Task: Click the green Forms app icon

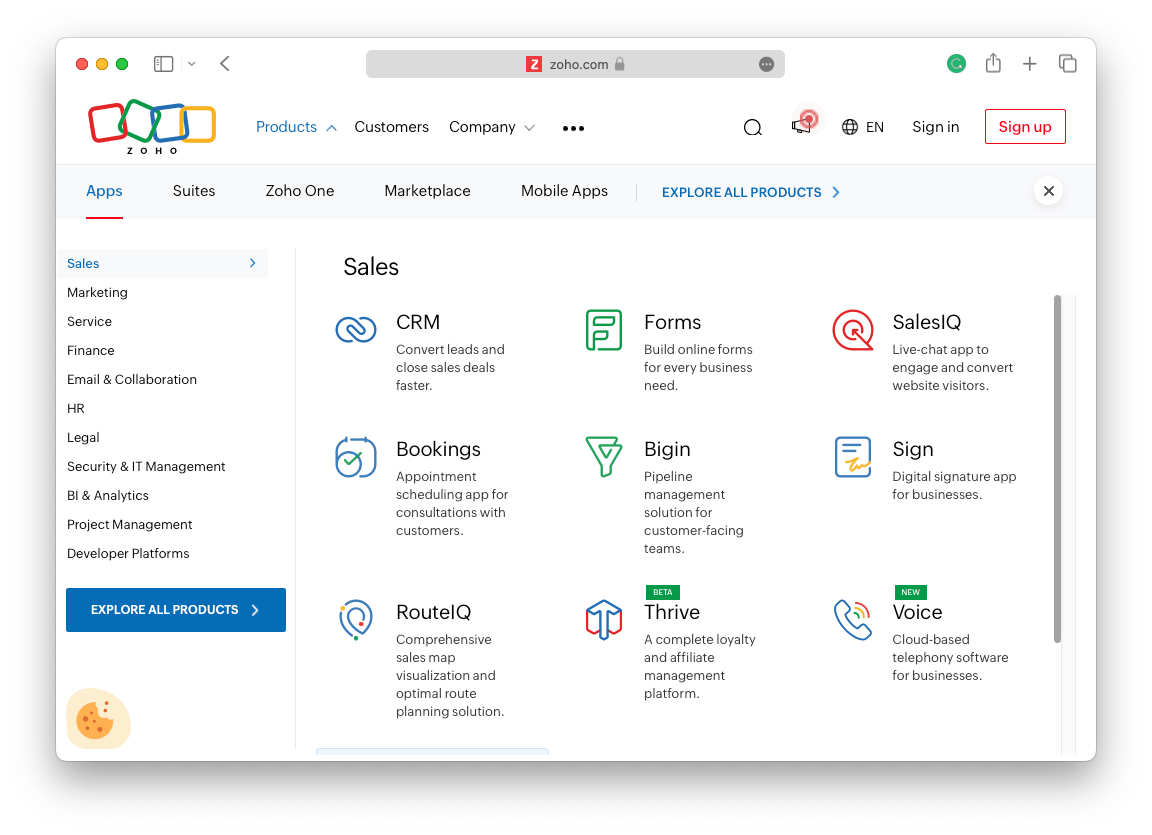Action: (604, 330)
